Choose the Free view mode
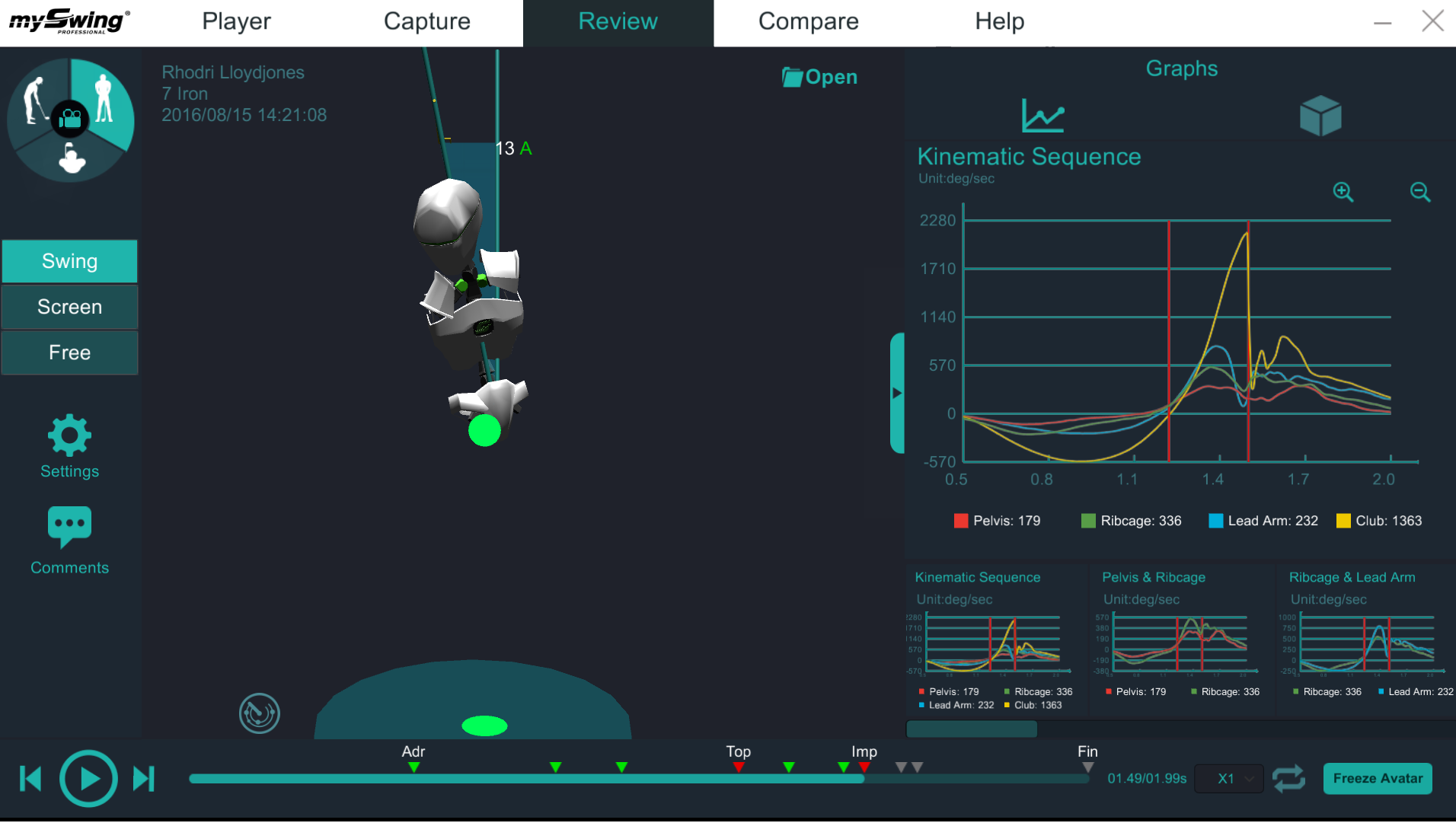Screen dimensions: 1456x823 [x=69, y=352]
